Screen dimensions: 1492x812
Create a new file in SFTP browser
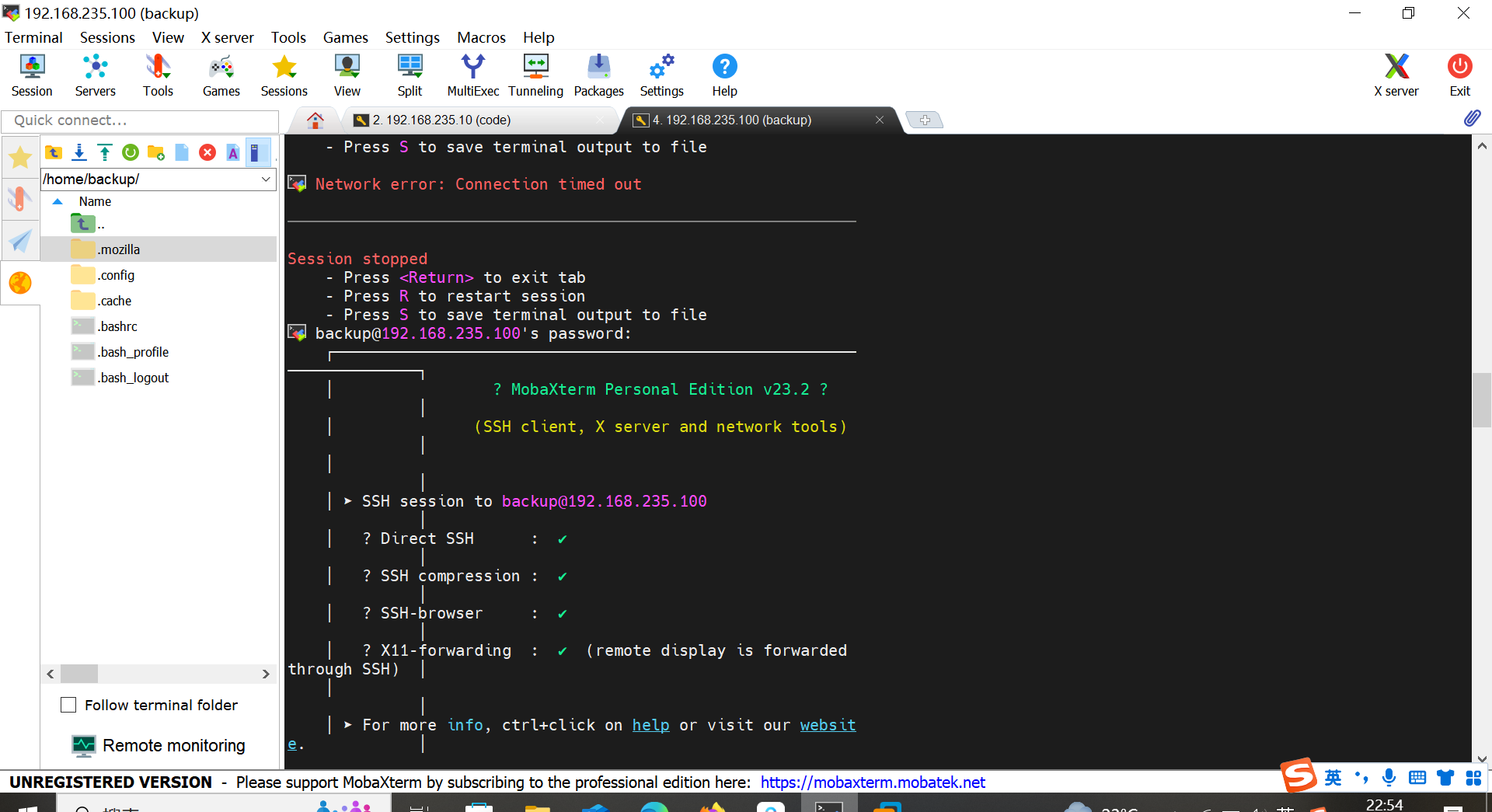pos(182,152)
